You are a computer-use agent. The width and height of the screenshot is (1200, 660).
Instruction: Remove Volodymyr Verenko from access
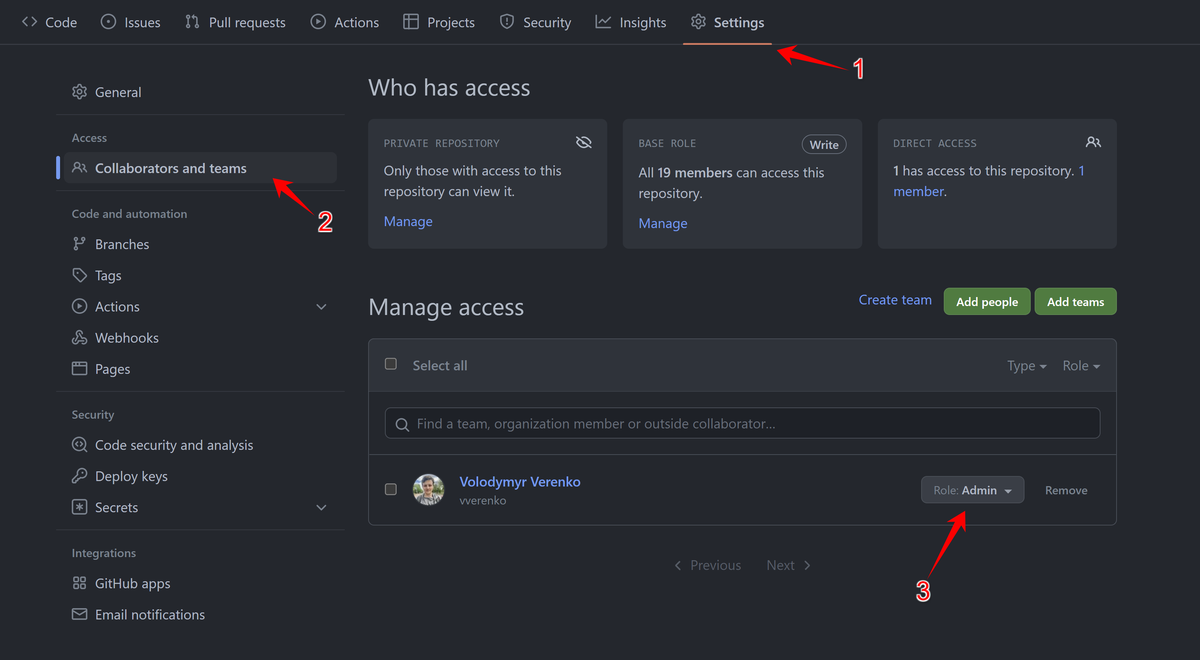click(1066, 490)
